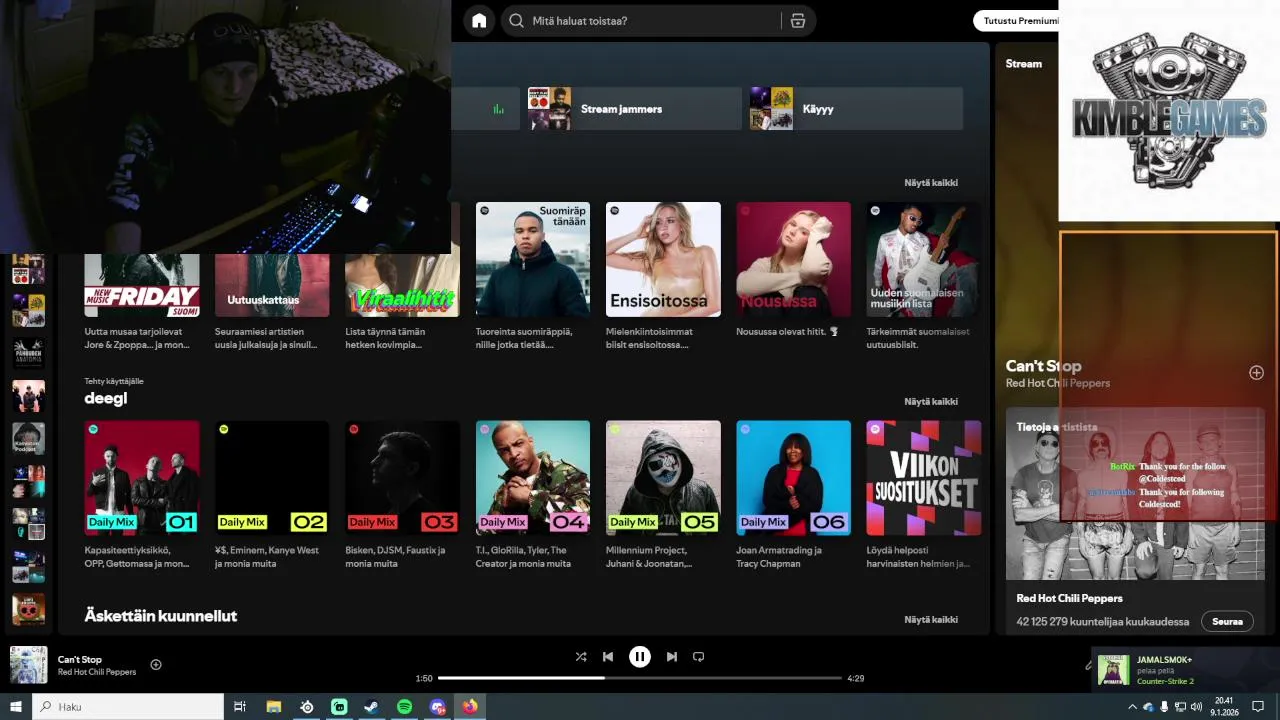This screenshot has height=720, width=1280.
Task: Open the JAMALSMOK+ Counter-Strike 2 notification
Action: [1186, 670]
